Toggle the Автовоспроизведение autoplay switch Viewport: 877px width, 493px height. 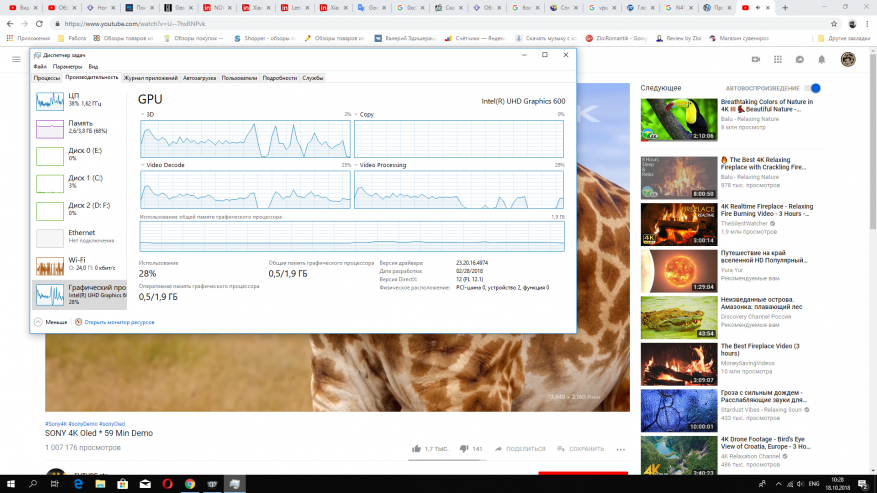click(x=813, y=88)
